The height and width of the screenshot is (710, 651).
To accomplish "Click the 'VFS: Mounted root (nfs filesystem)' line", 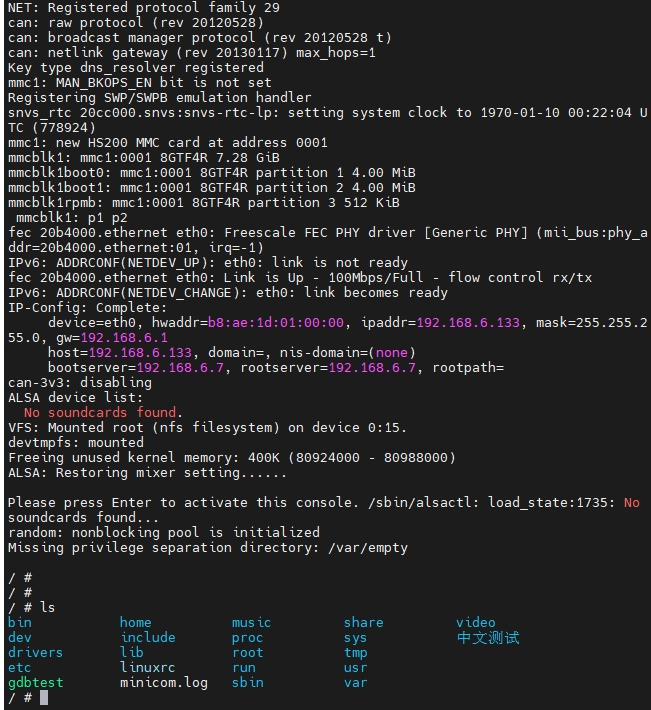I will [x=207, y=427].
